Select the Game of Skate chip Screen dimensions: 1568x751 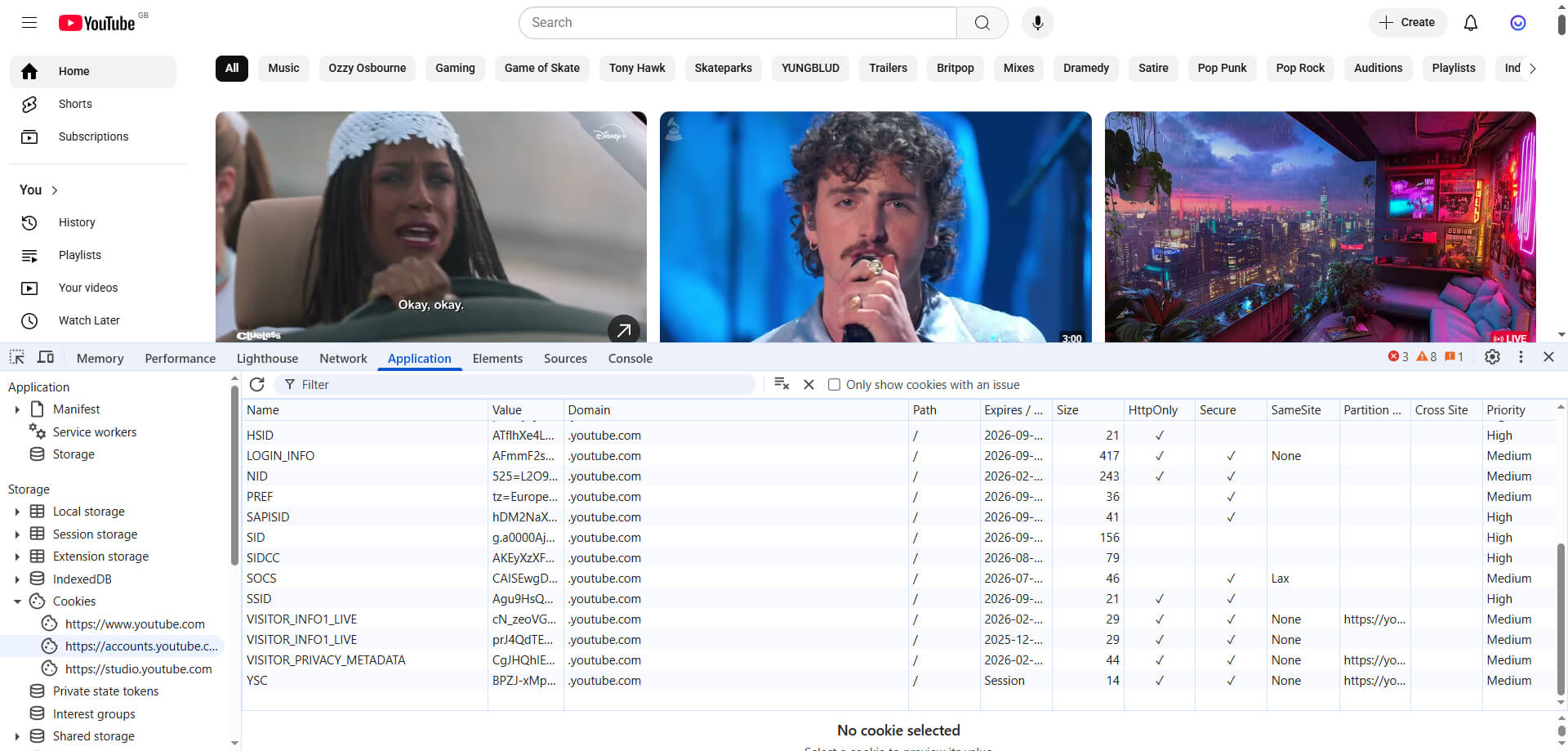542,68
